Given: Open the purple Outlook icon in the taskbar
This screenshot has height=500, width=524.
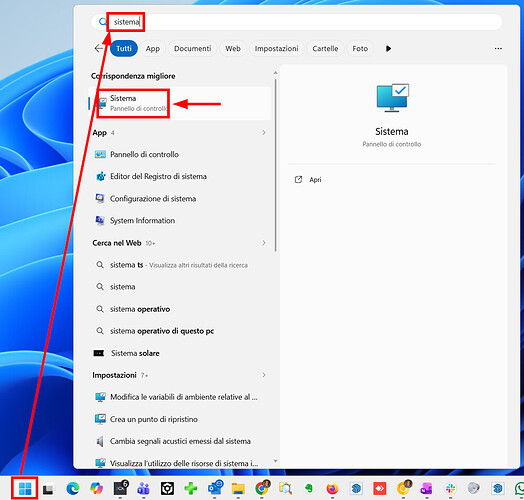Looking at the screenshot, I should tap(427, 489).
